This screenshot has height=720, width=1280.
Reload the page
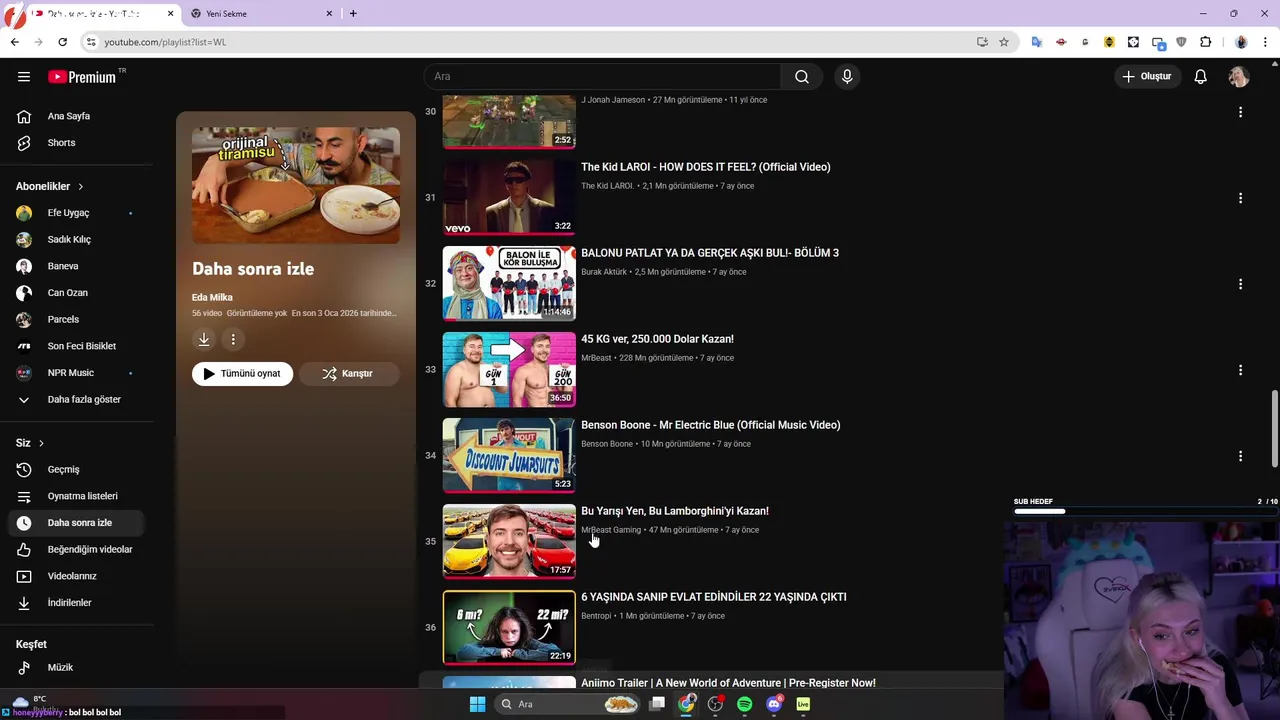pos(62,42)
